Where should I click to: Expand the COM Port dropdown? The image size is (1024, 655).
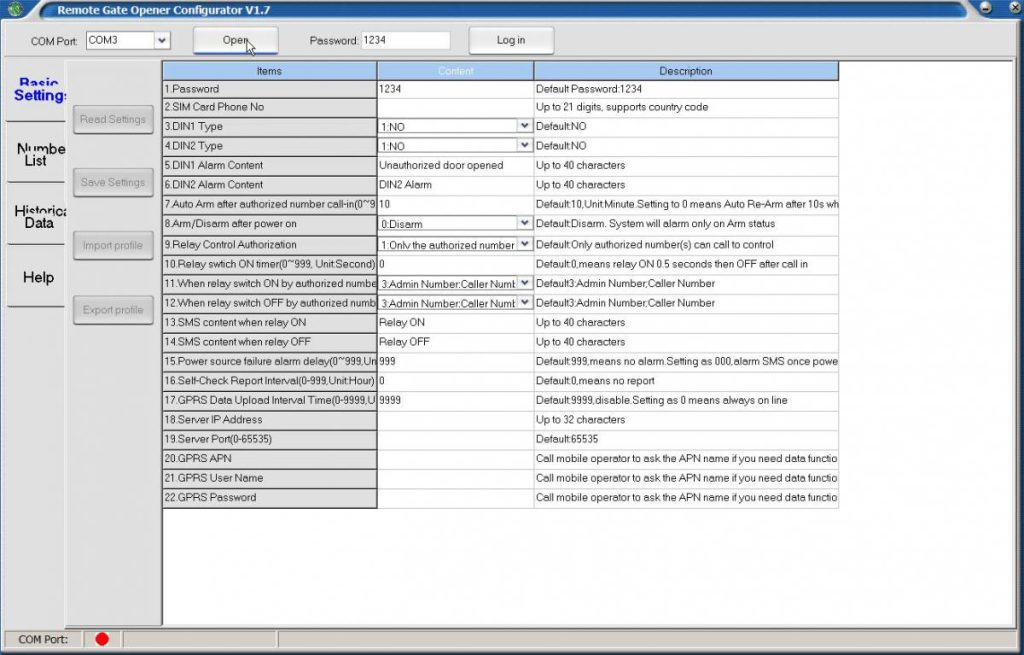[x=162, y=40]
